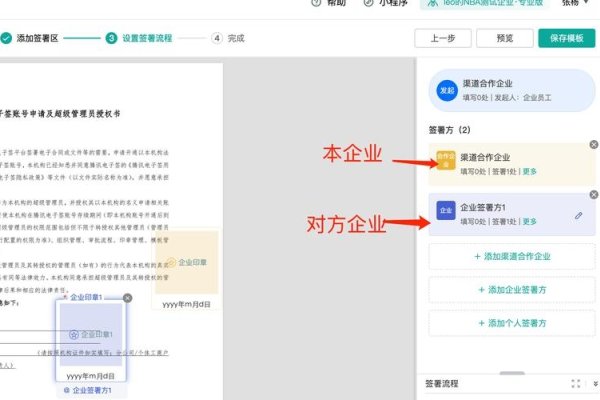Click the 帮助 help icon

(316, 3)
